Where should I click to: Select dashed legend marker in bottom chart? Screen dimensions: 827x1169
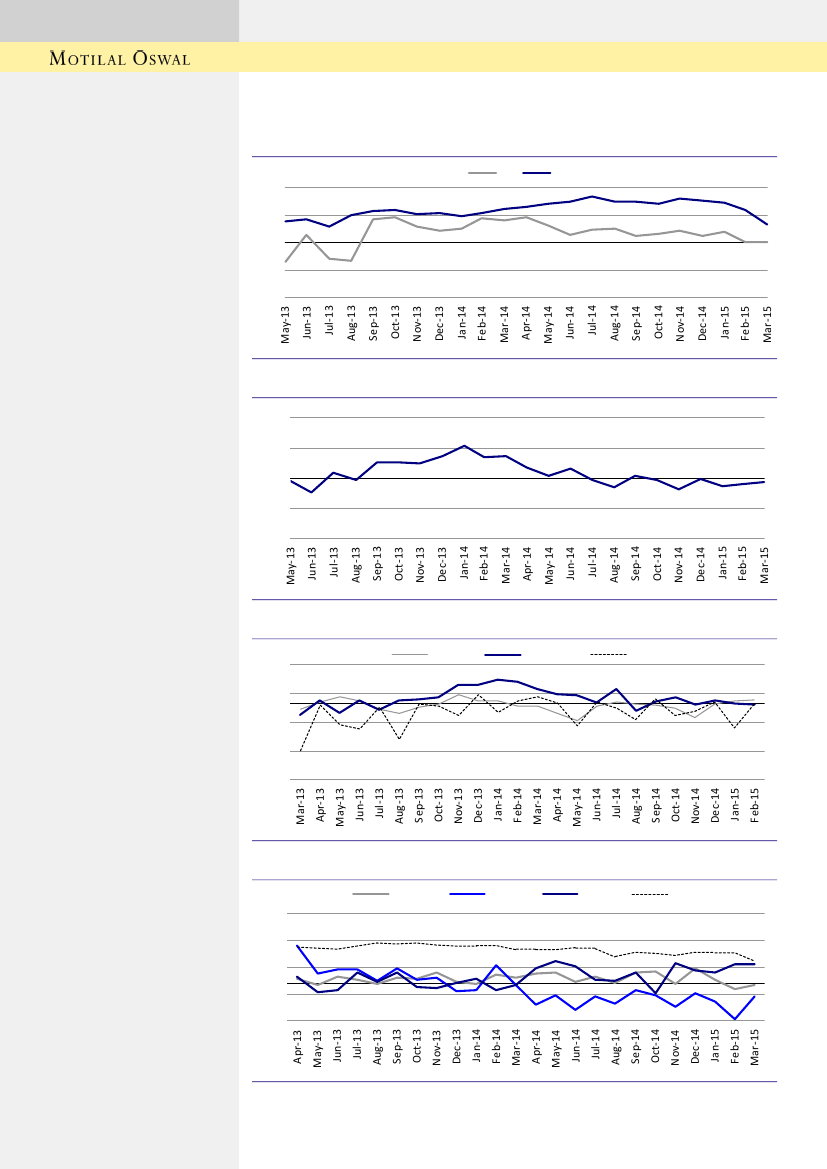click(649, 893)
